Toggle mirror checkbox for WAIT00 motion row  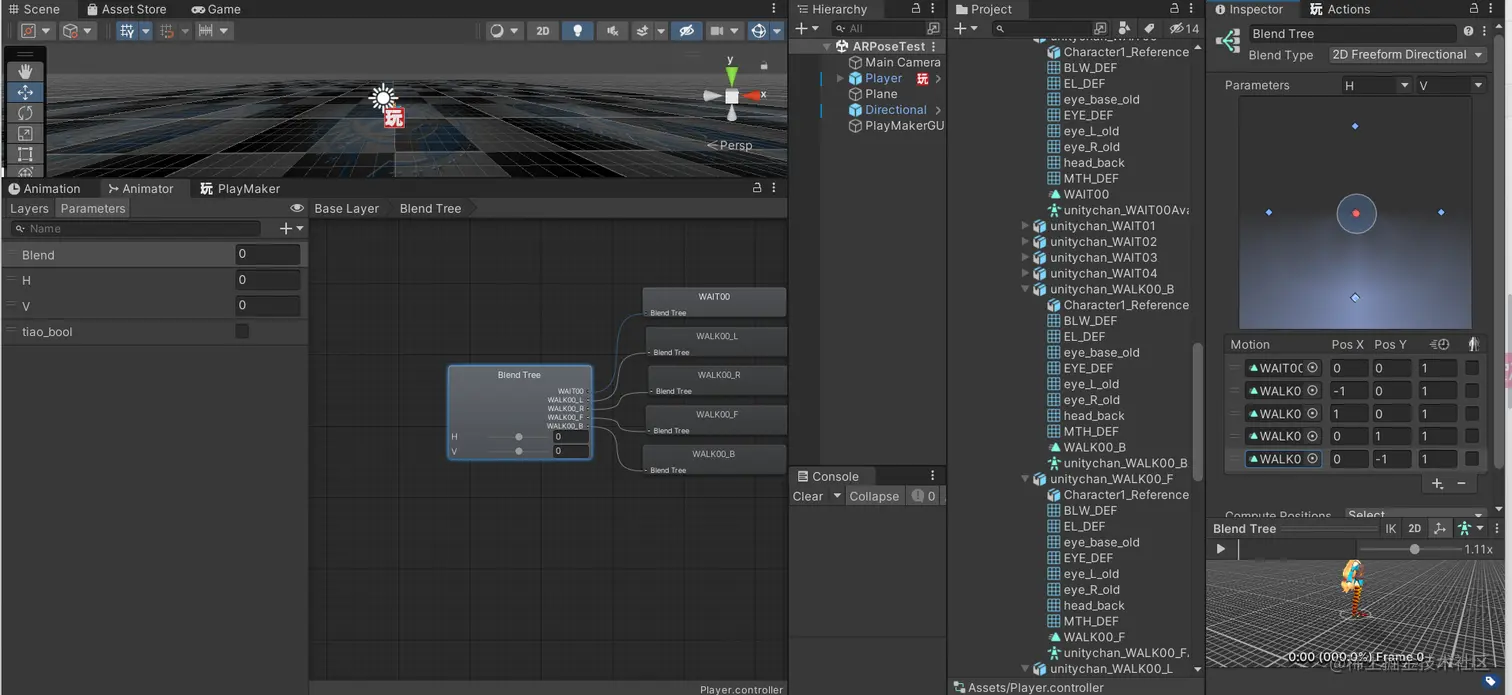coord(1472,368)
